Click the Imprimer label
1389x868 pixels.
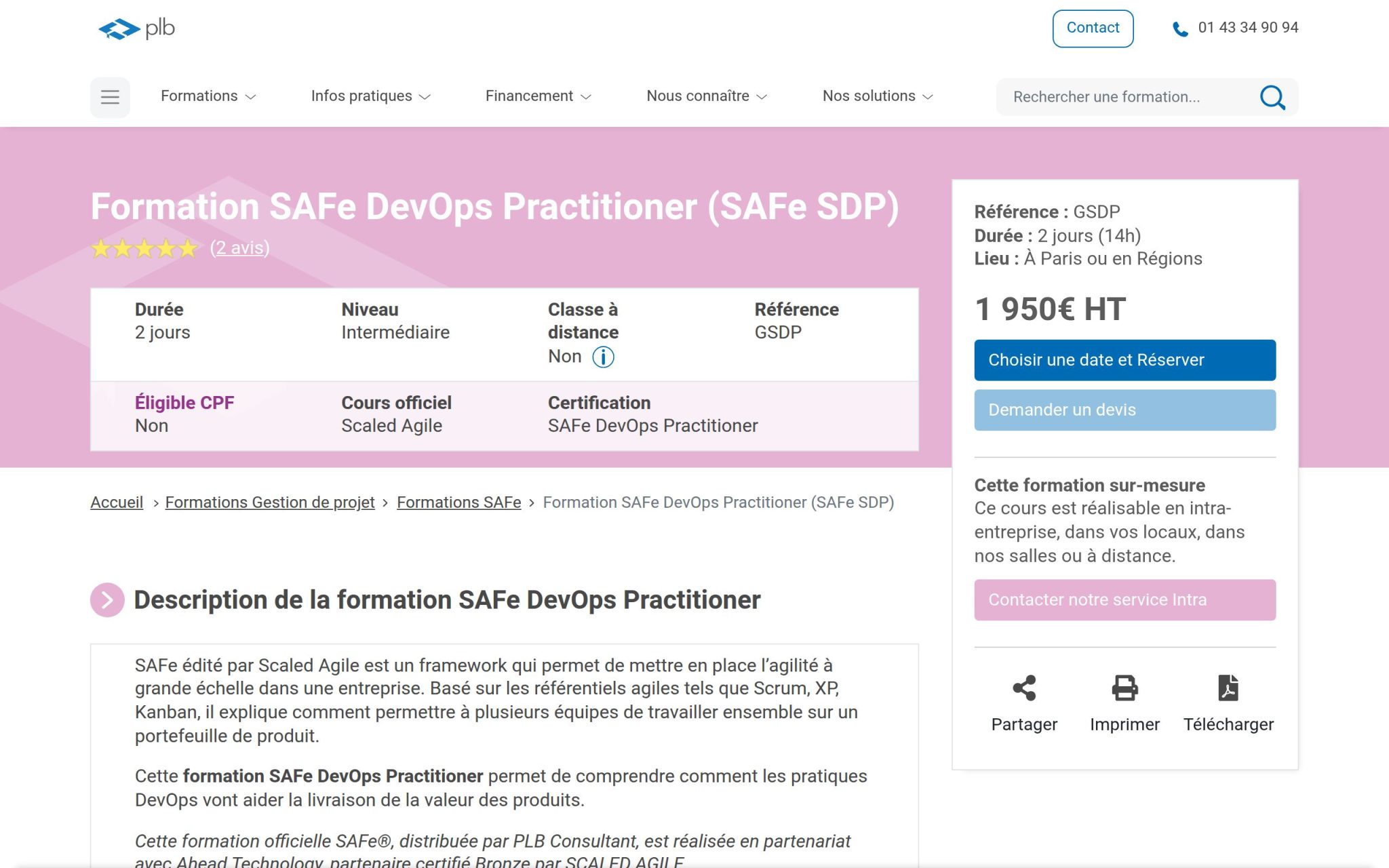tap(1124, 724)
